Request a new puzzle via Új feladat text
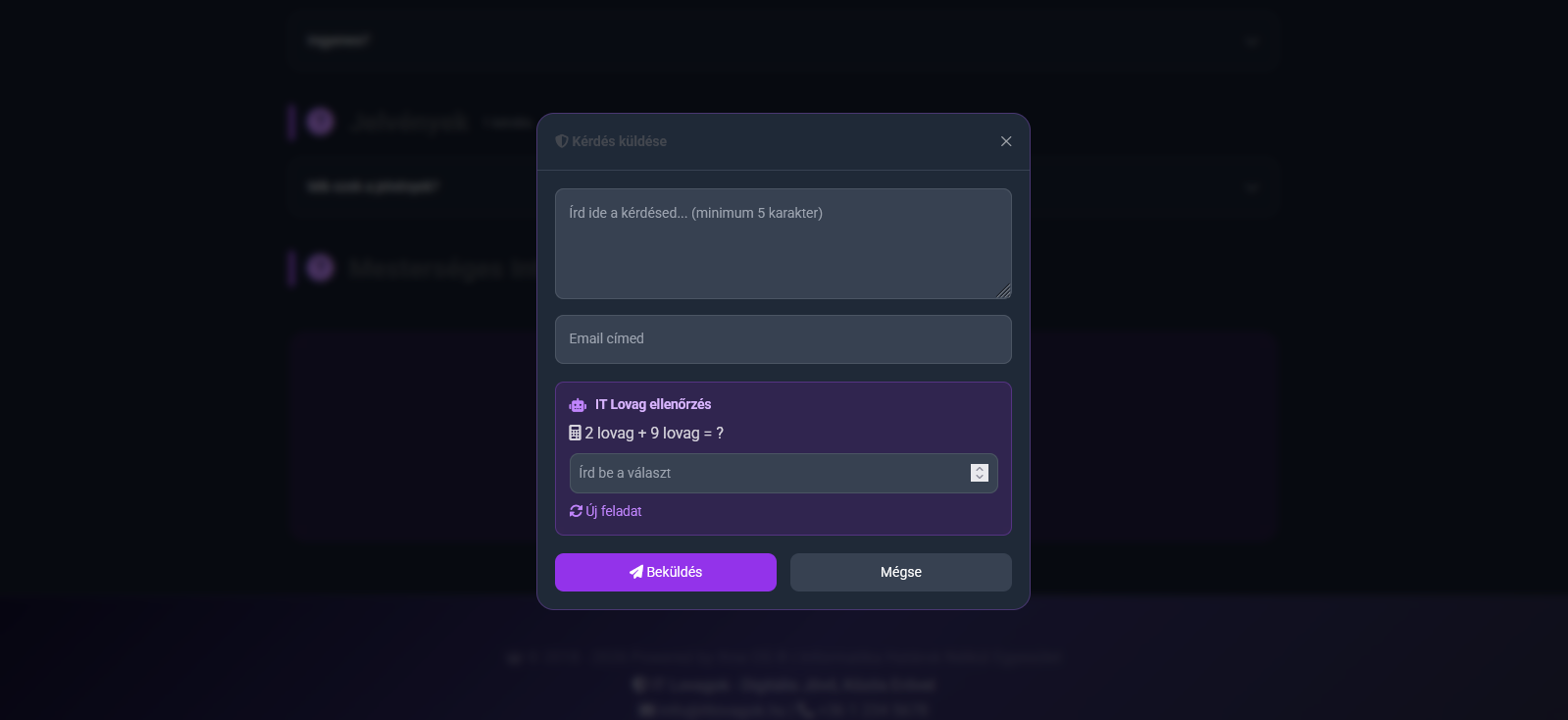Image resolution: width=1568 pixels, height=720 pixels. click(614, 511)
